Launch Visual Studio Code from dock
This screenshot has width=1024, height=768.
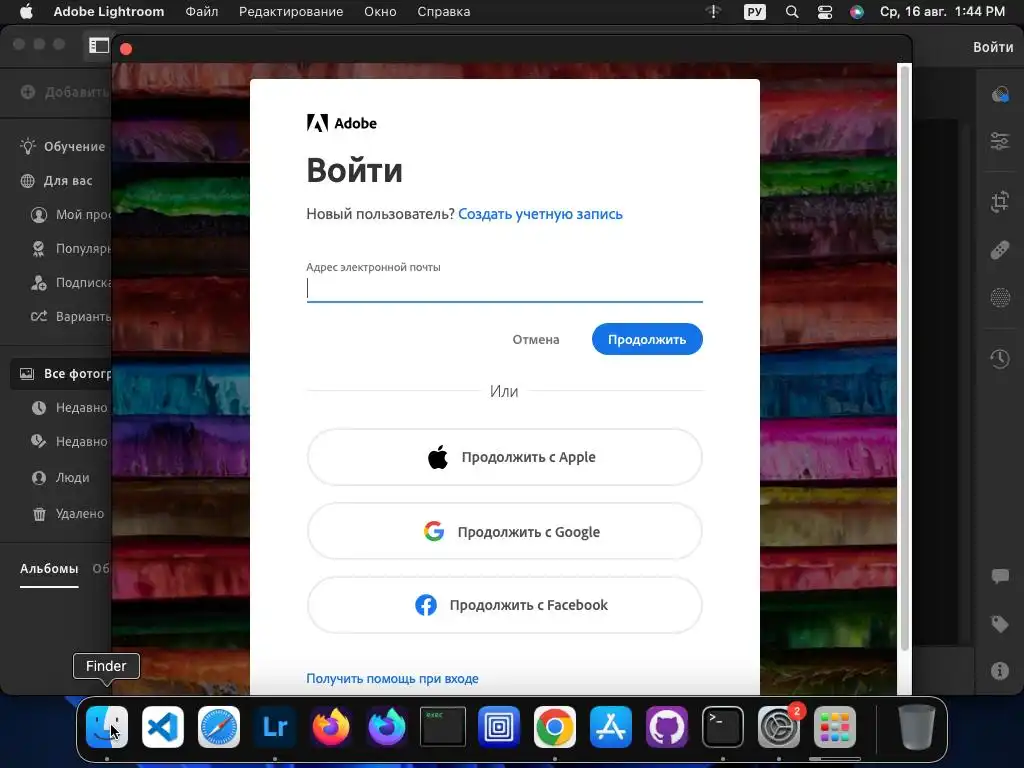(x=163, y=726)
